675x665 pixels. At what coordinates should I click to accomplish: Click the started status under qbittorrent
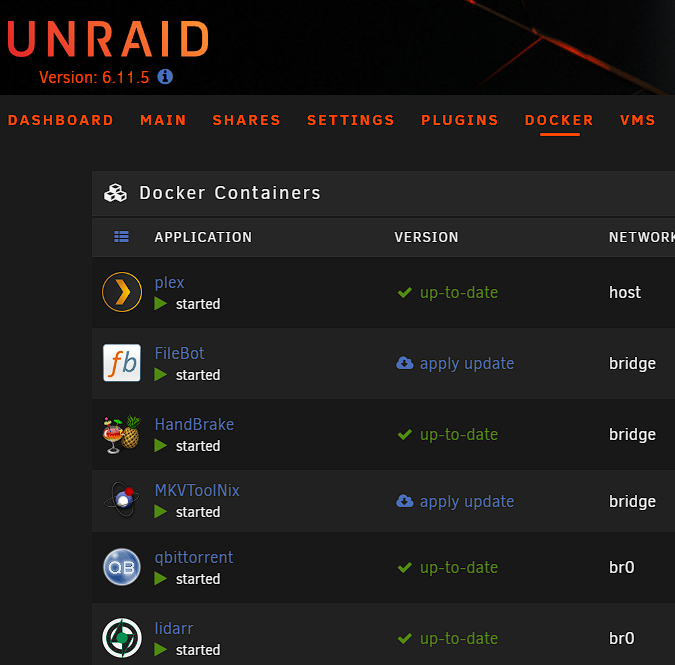point(198,579)
